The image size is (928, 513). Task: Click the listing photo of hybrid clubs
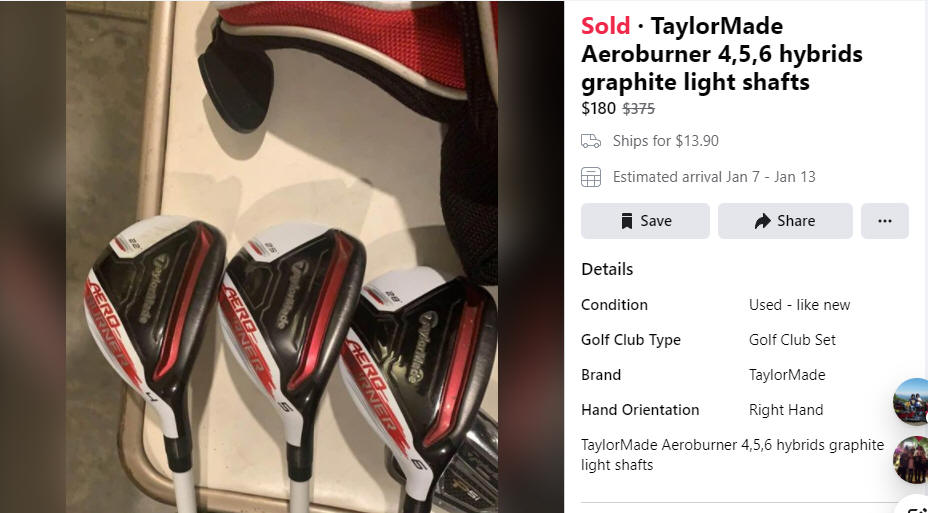coord(282,257)
